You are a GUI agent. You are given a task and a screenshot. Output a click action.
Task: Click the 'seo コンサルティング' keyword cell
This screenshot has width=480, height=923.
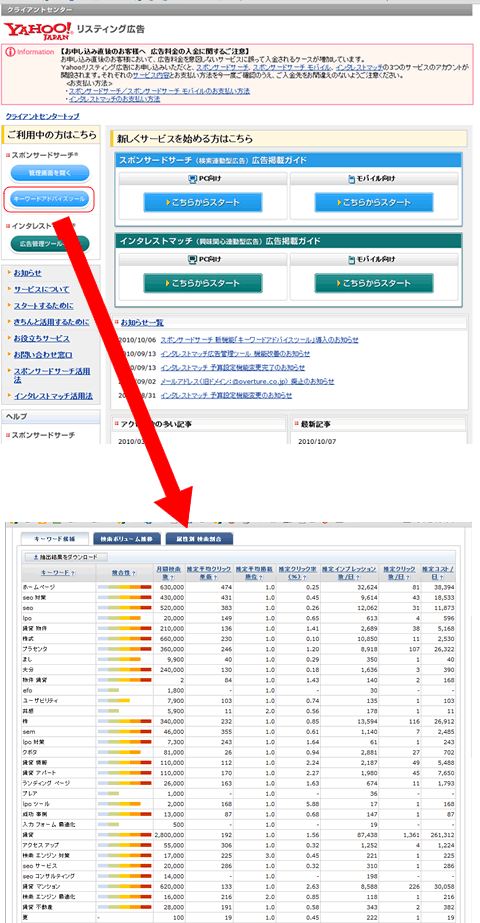click(59, 875)
